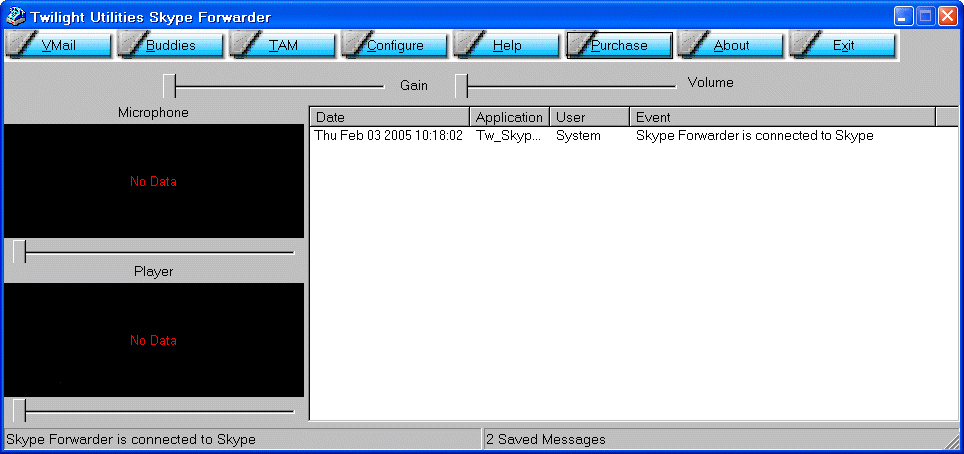The image size is (964, 454).
Task: Click the 'Skype Forwarder is connected to Skype' event cell
Action: tap(755, 136)
